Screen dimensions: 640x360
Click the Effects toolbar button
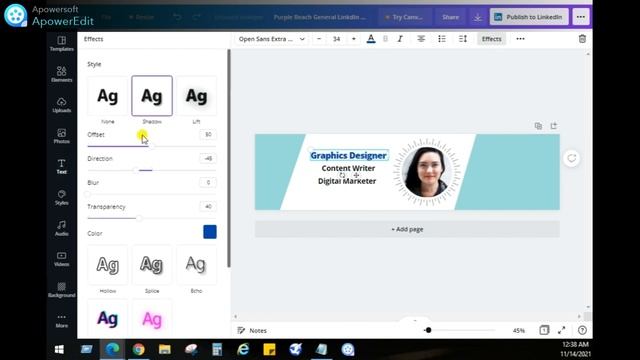pos(491,39)
